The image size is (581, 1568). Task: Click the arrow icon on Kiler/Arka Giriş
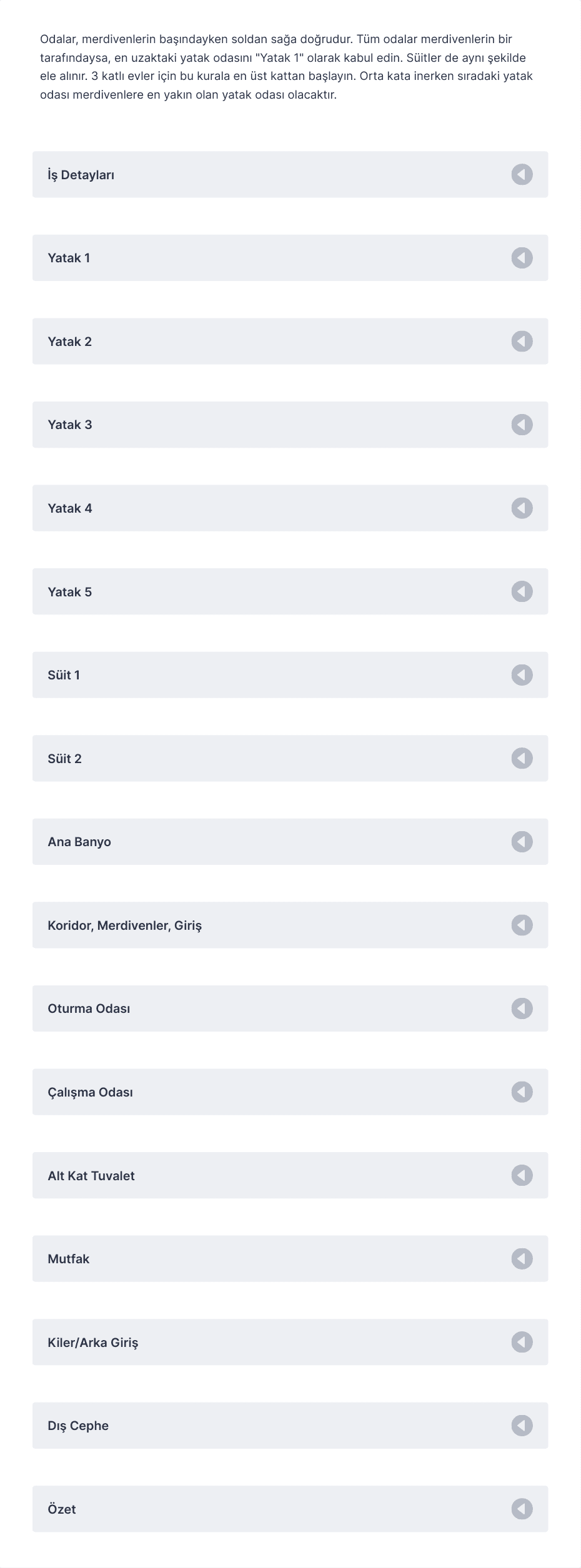pyautogui.click(x=522, y=1341)
